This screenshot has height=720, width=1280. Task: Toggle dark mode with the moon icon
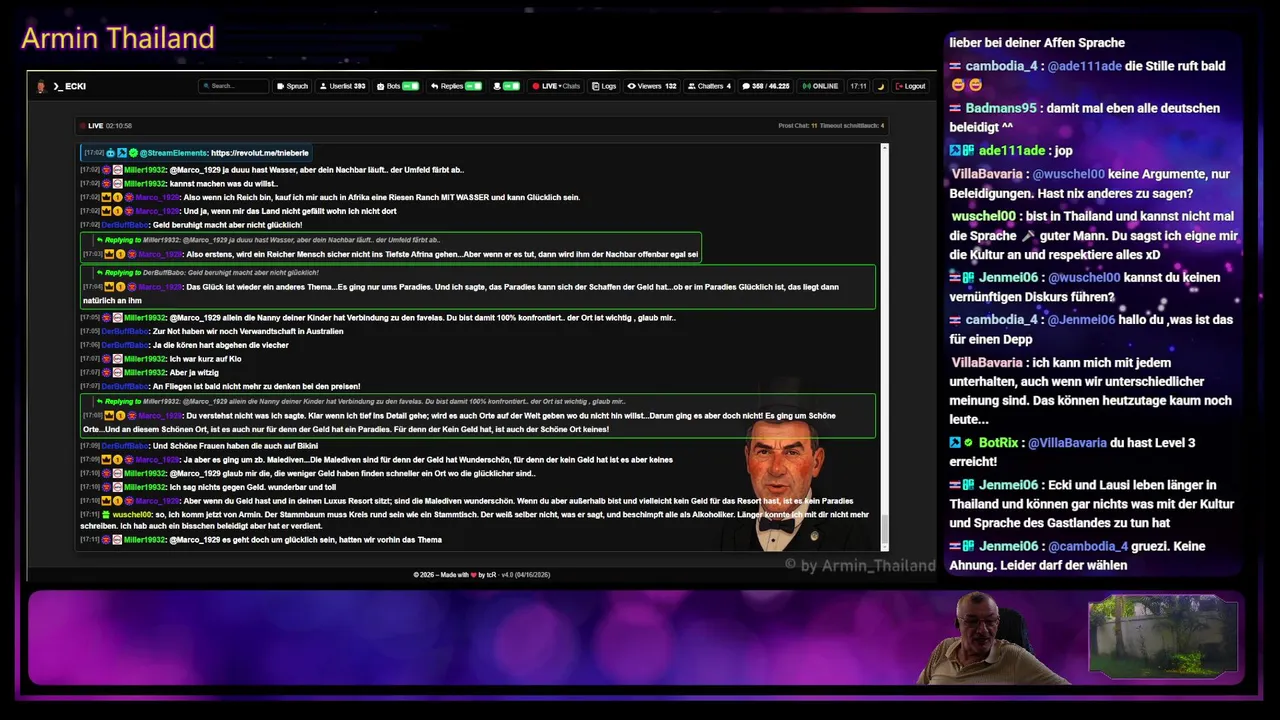(x=881, y=86)
